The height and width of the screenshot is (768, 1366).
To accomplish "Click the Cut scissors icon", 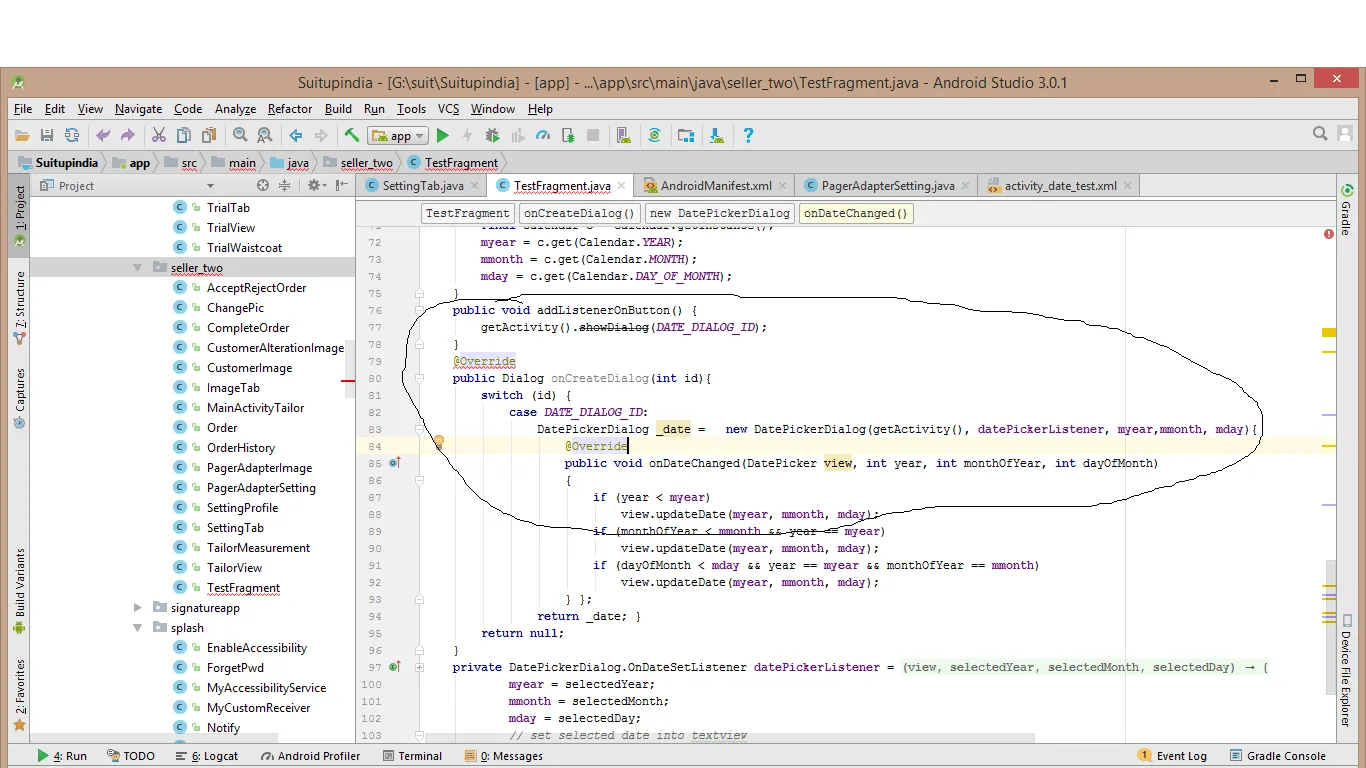I will [158, 135].
